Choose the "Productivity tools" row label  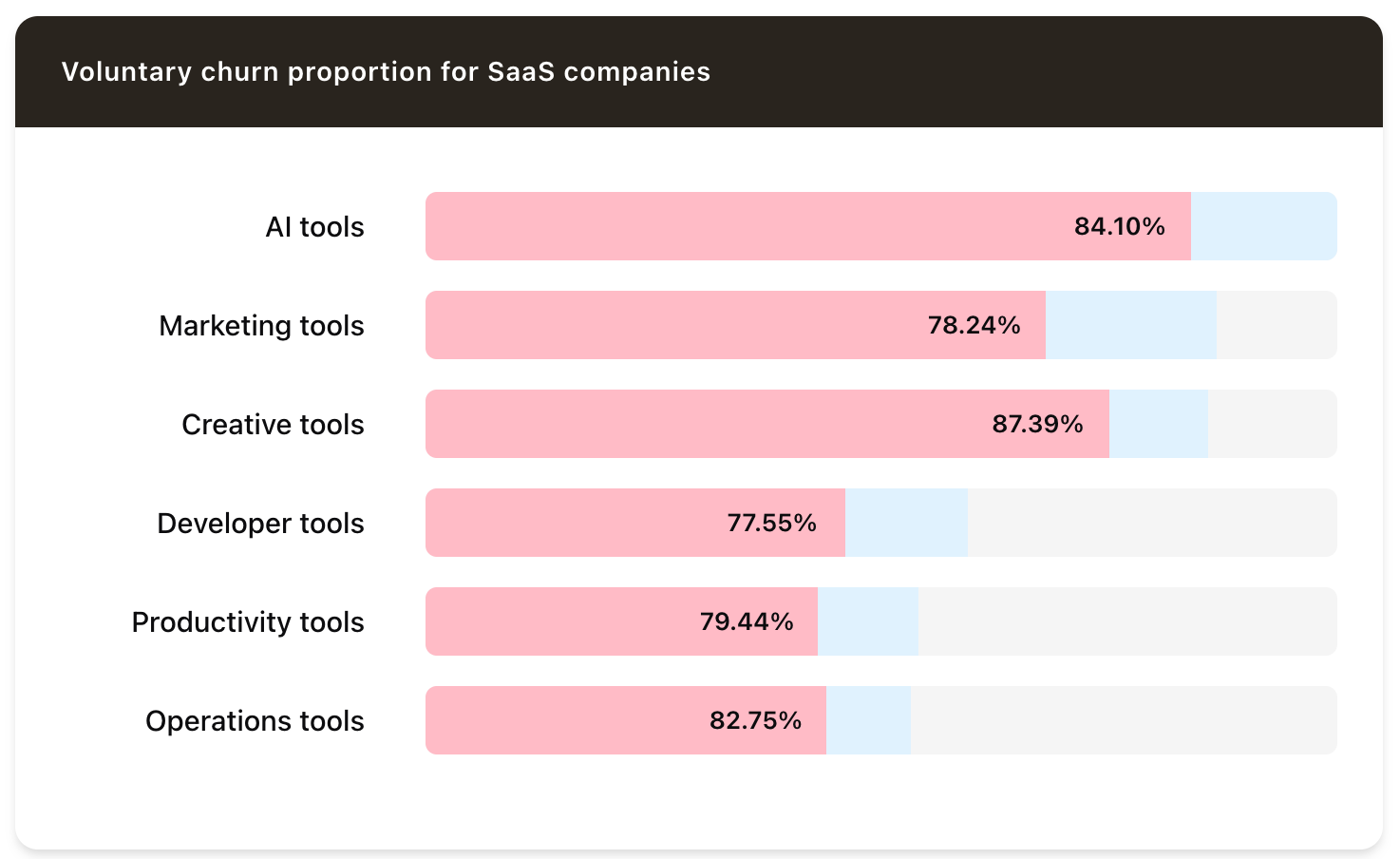(x=248, y=622)
